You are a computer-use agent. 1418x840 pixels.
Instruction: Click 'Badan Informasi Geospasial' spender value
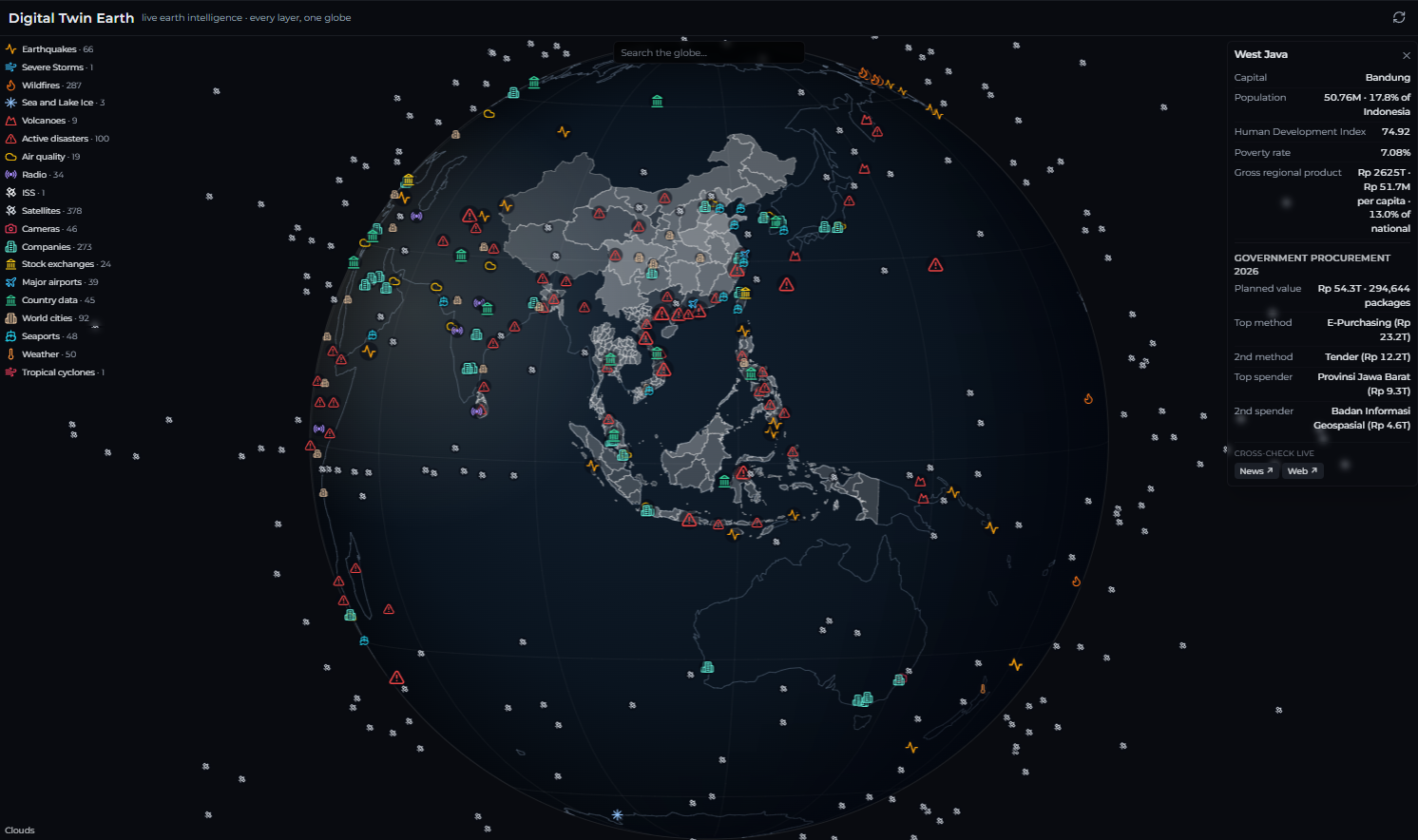coord(1362,418)
